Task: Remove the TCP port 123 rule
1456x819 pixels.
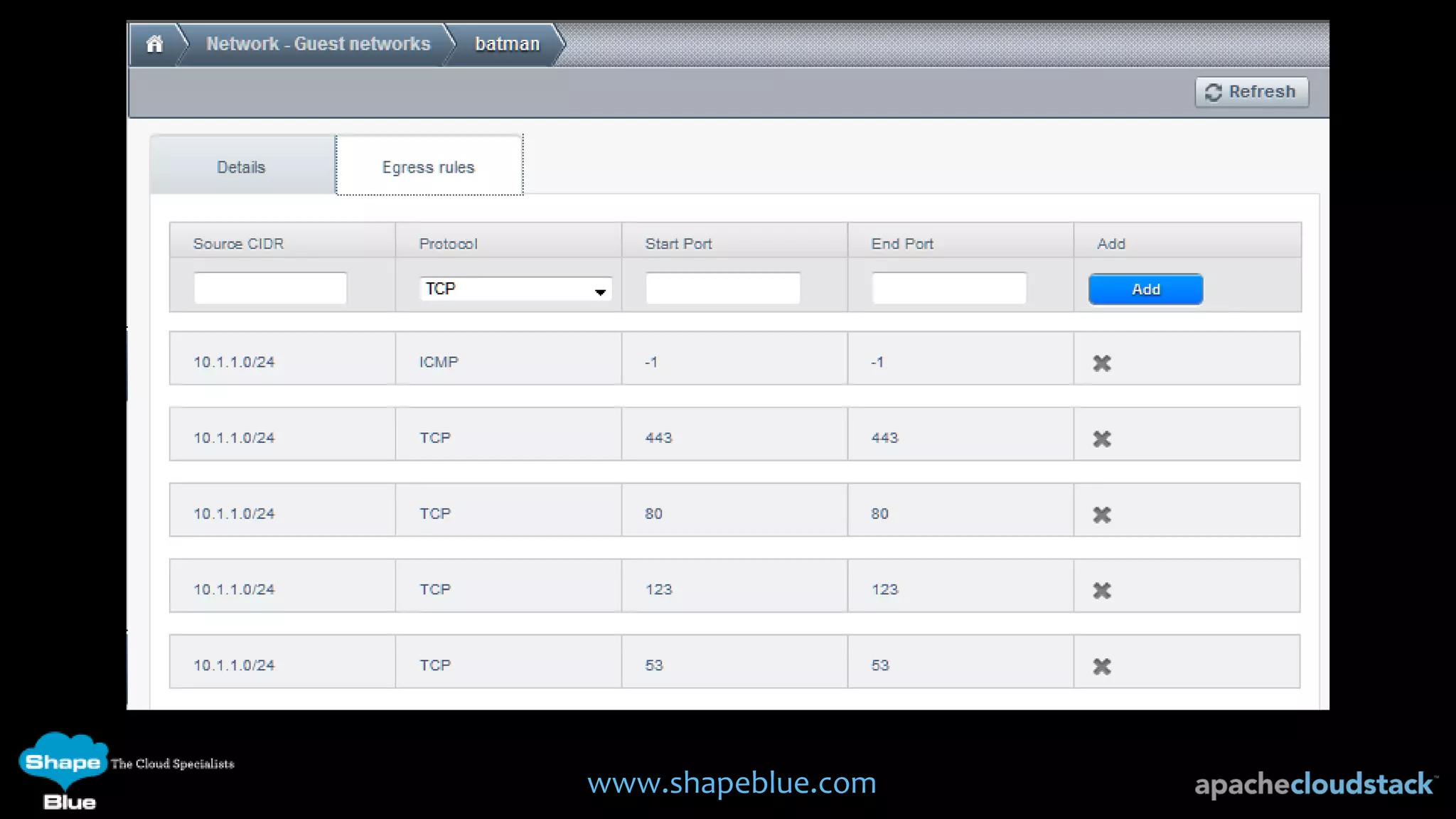Action: pyautogui.click(x=1102, y=591)
